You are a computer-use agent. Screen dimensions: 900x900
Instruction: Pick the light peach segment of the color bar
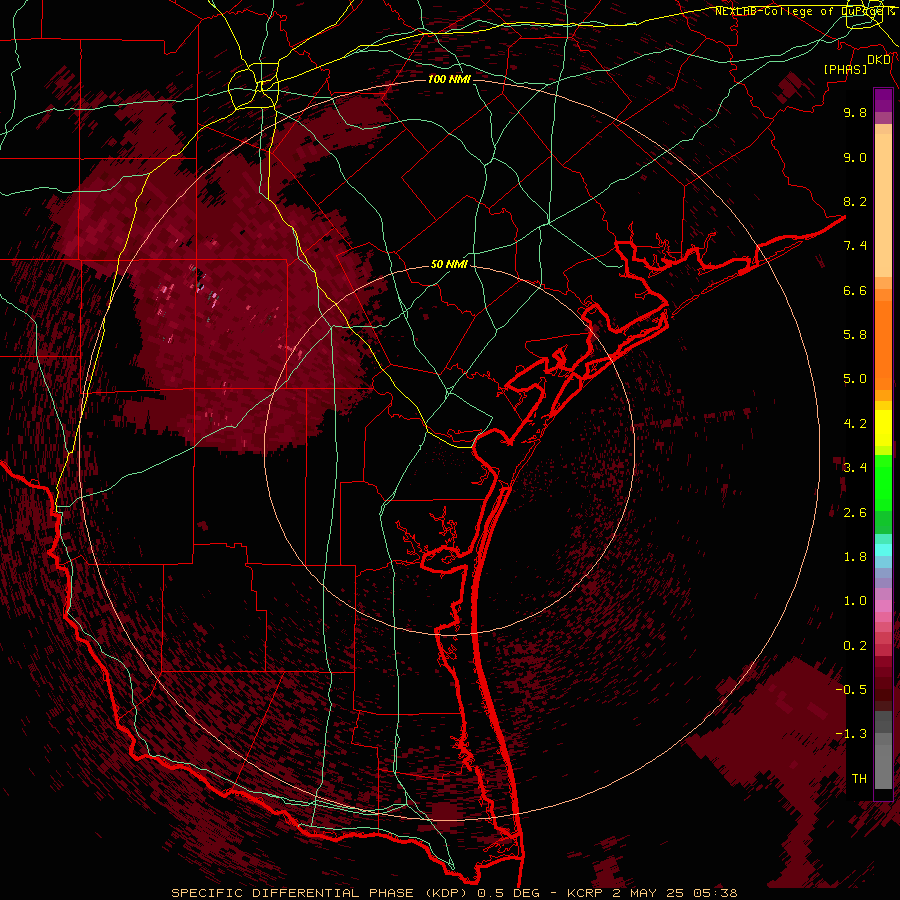pos(883,205)
